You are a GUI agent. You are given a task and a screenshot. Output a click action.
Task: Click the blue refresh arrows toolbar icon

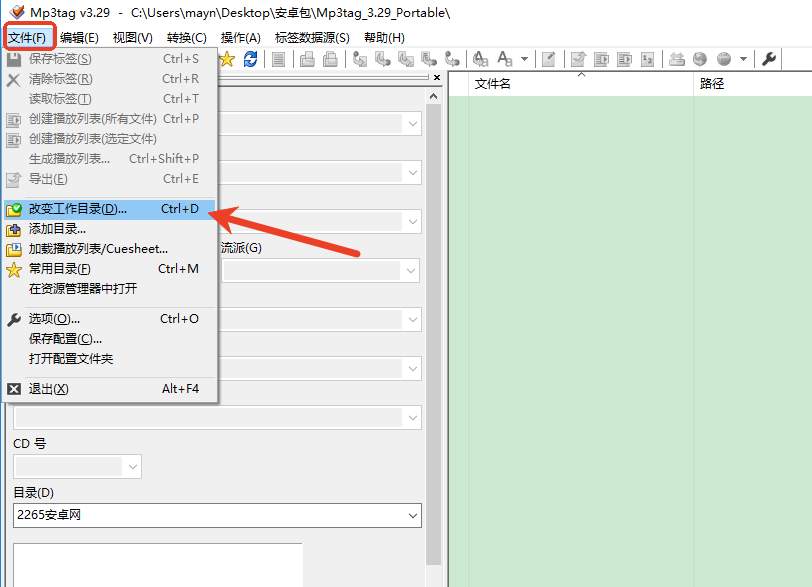point(251,60)
